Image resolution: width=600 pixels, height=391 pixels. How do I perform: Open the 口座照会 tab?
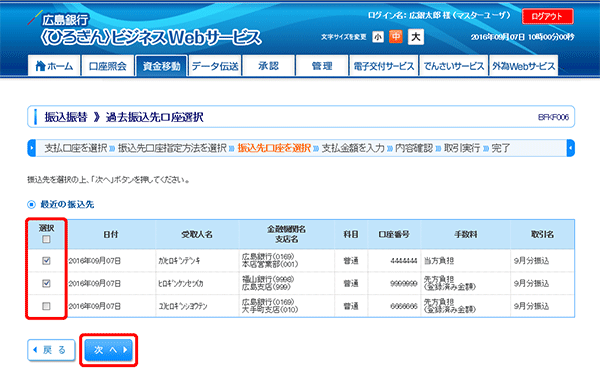108,66
